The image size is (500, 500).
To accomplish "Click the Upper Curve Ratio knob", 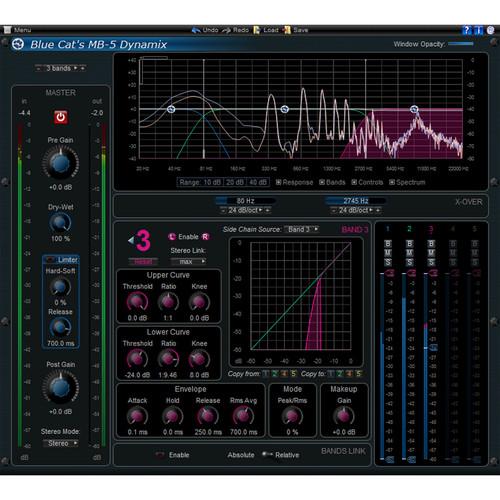I will (168, 302).
